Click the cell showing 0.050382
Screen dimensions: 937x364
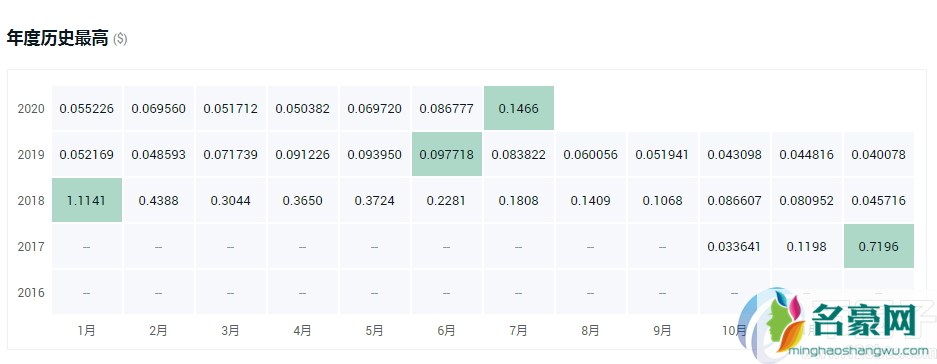[x=302, y=108]
